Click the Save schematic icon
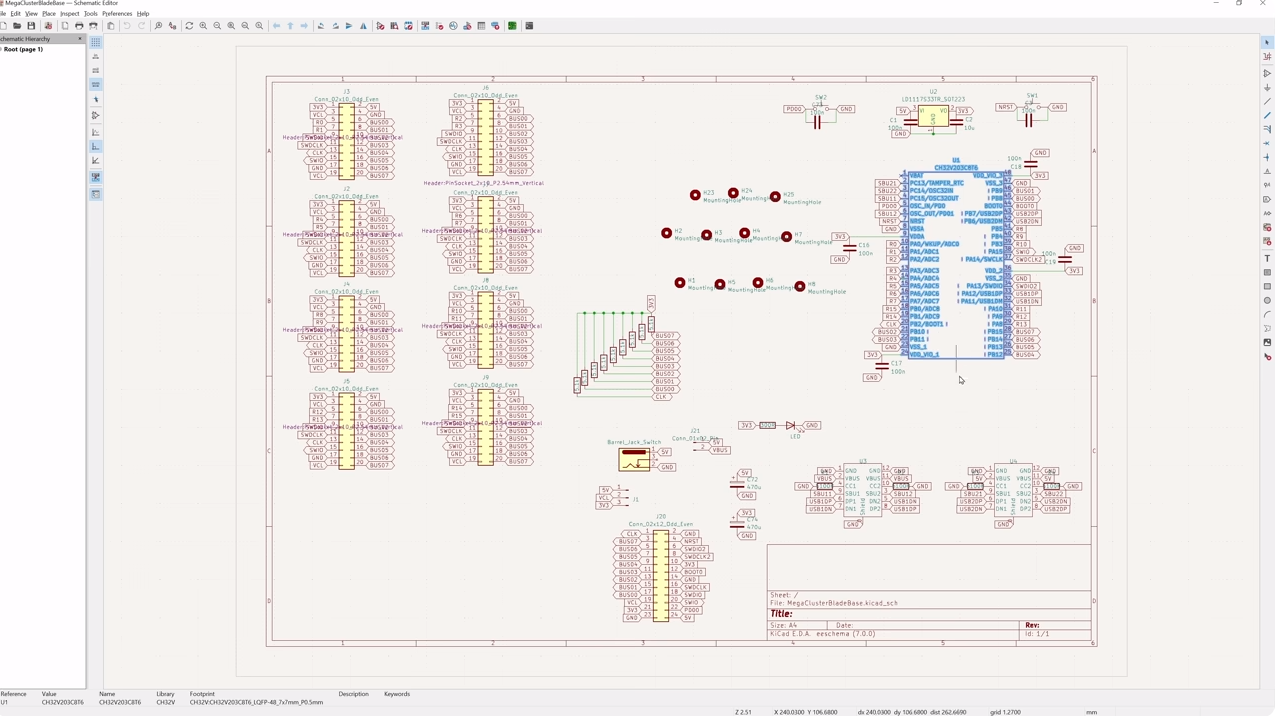The width and height of the screenshot is (1277, 716). click(31, 26)
